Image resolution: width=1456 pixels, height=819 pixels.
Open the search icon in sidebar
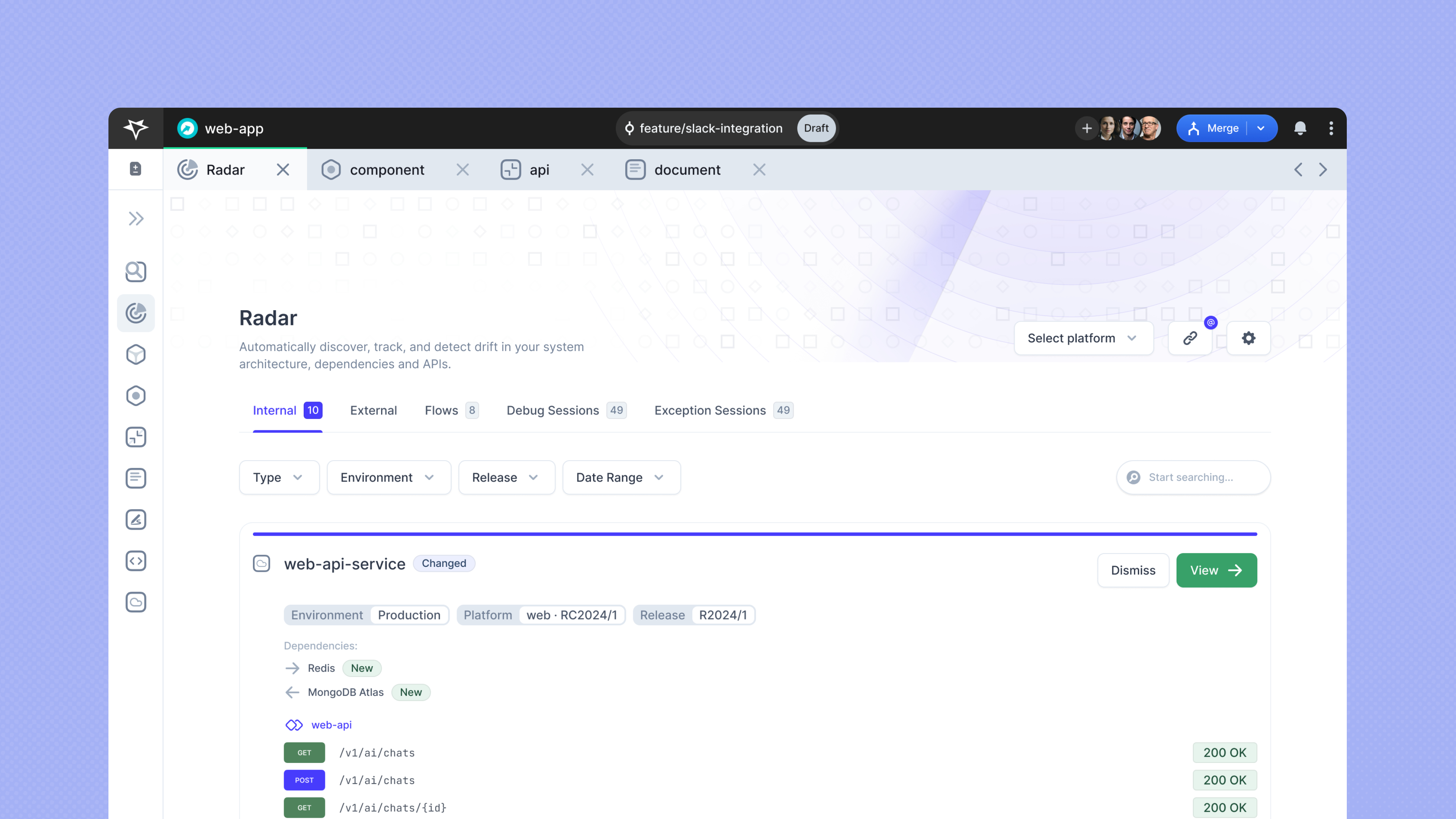coord(136,272)
